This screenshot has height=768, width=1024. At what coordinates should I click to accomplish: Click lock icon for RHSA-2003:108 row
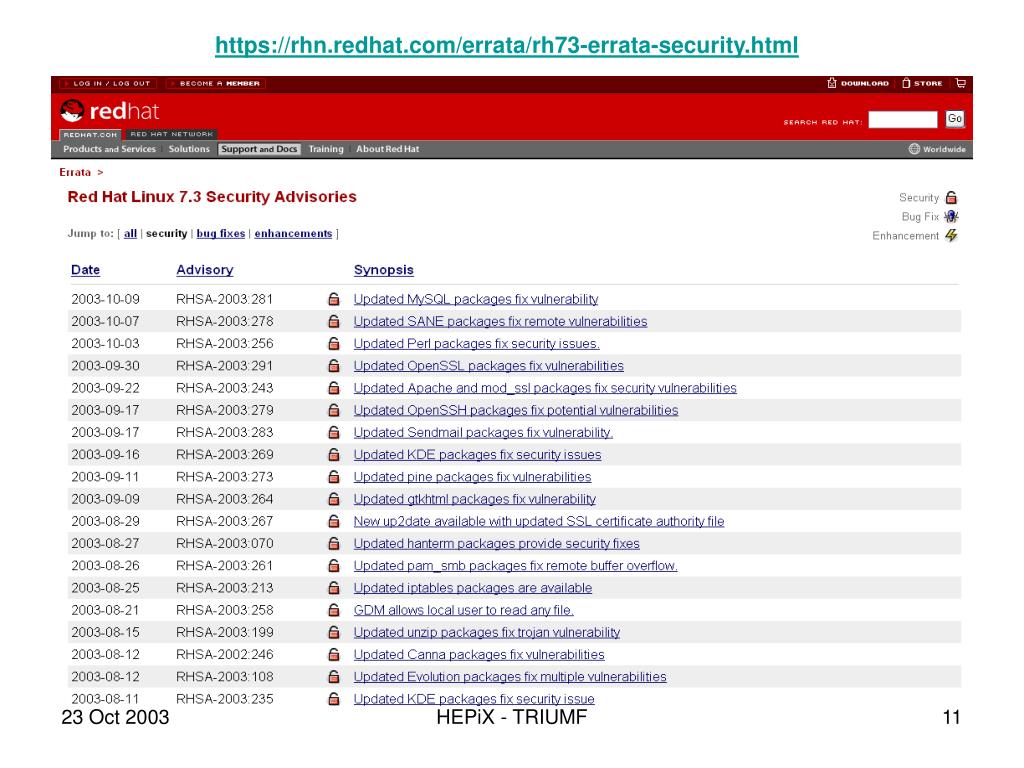click(334, 677)
